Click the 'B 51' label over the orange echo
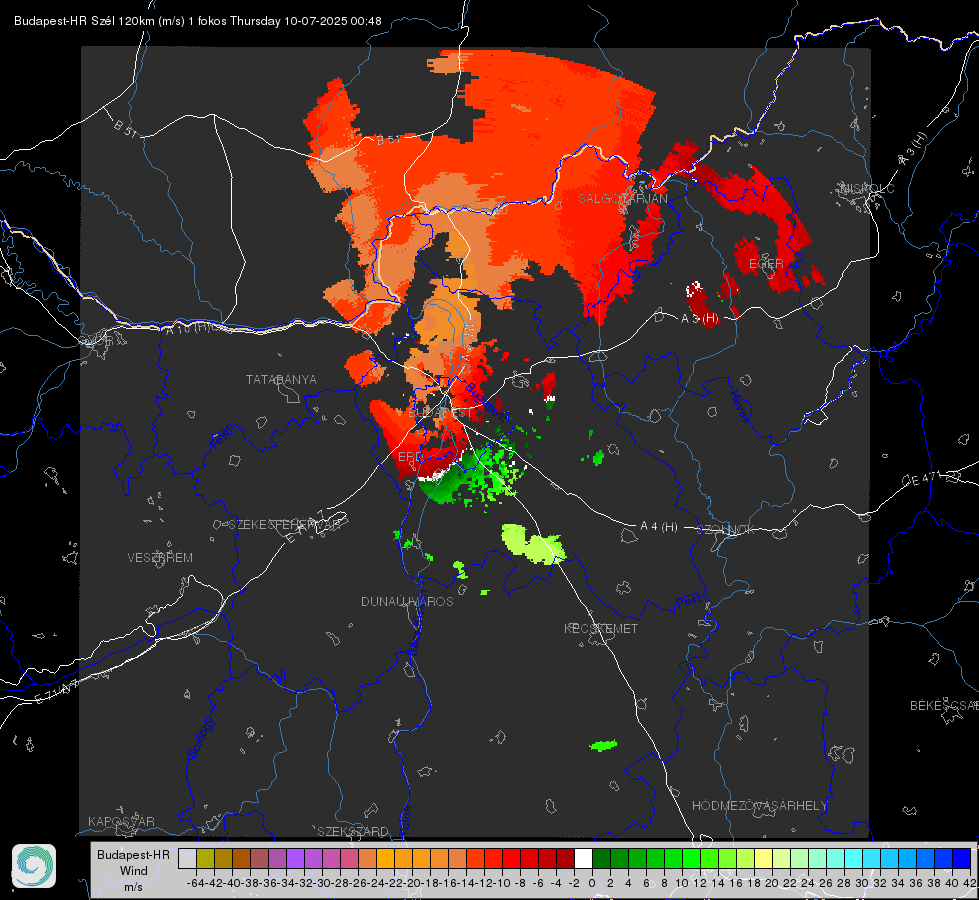 tap(388, 140)
